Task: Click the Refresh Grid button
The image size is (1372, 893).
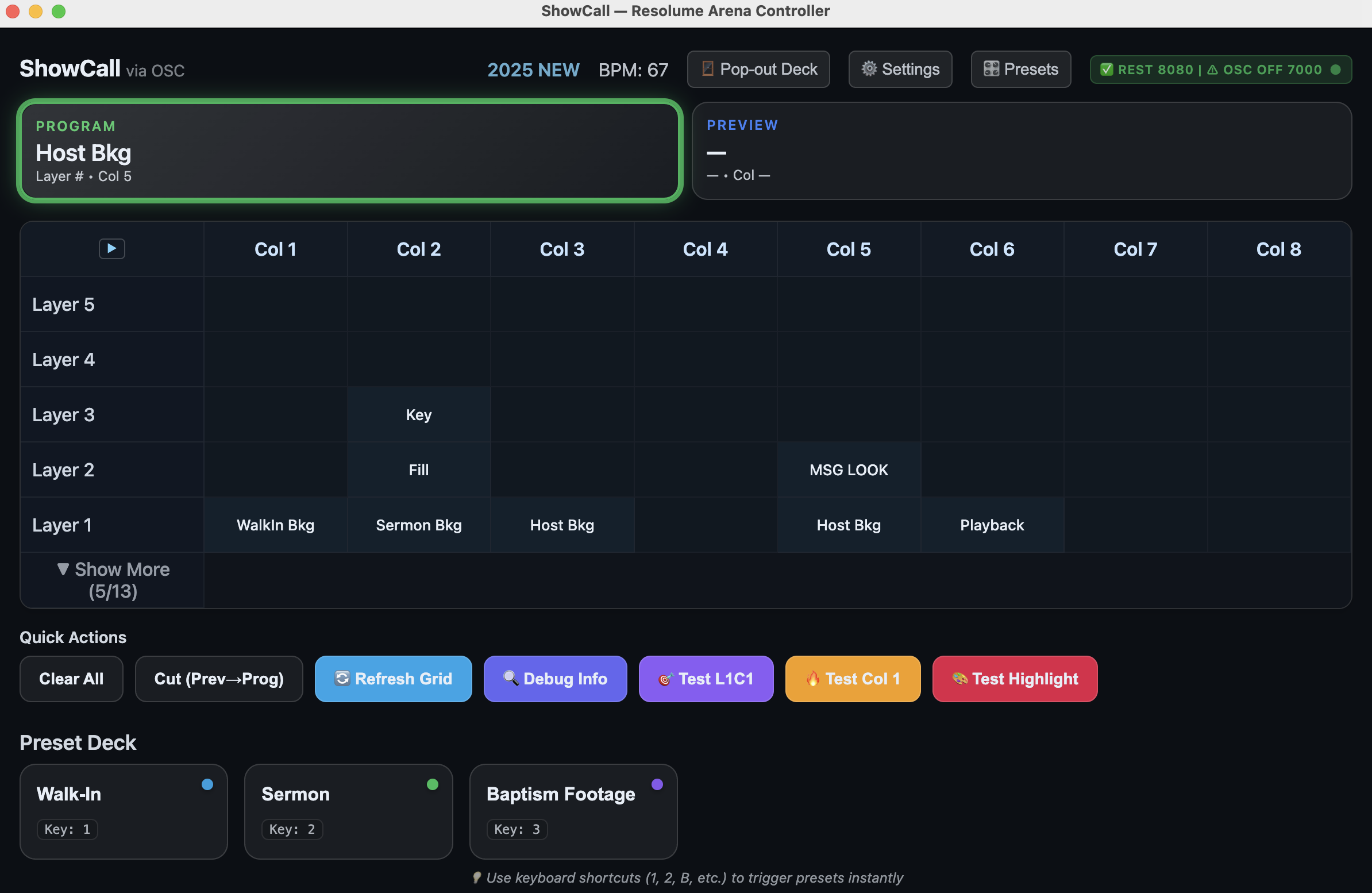Action: coord(393,679)
